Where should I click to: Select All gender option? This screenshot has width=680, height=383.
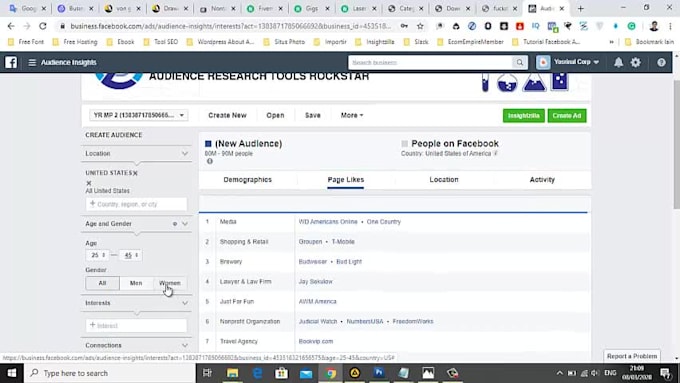[102, 283]
